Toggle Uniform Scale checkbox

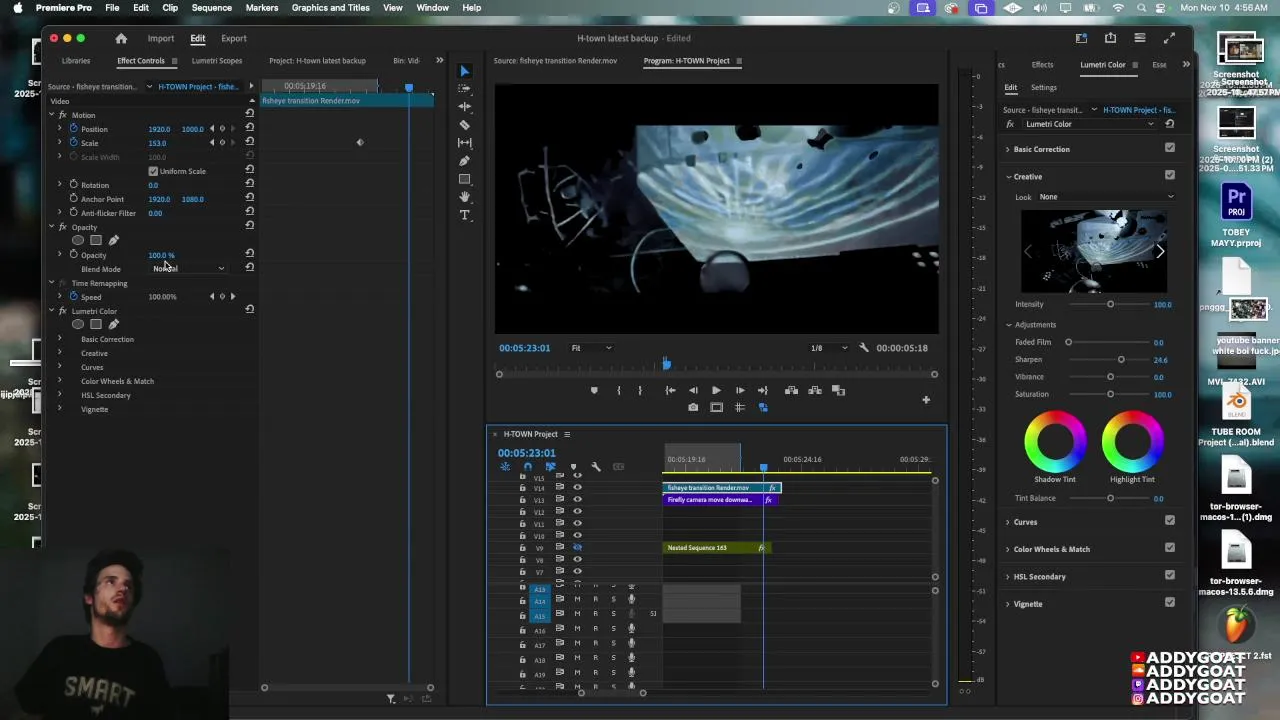[153, 171]
